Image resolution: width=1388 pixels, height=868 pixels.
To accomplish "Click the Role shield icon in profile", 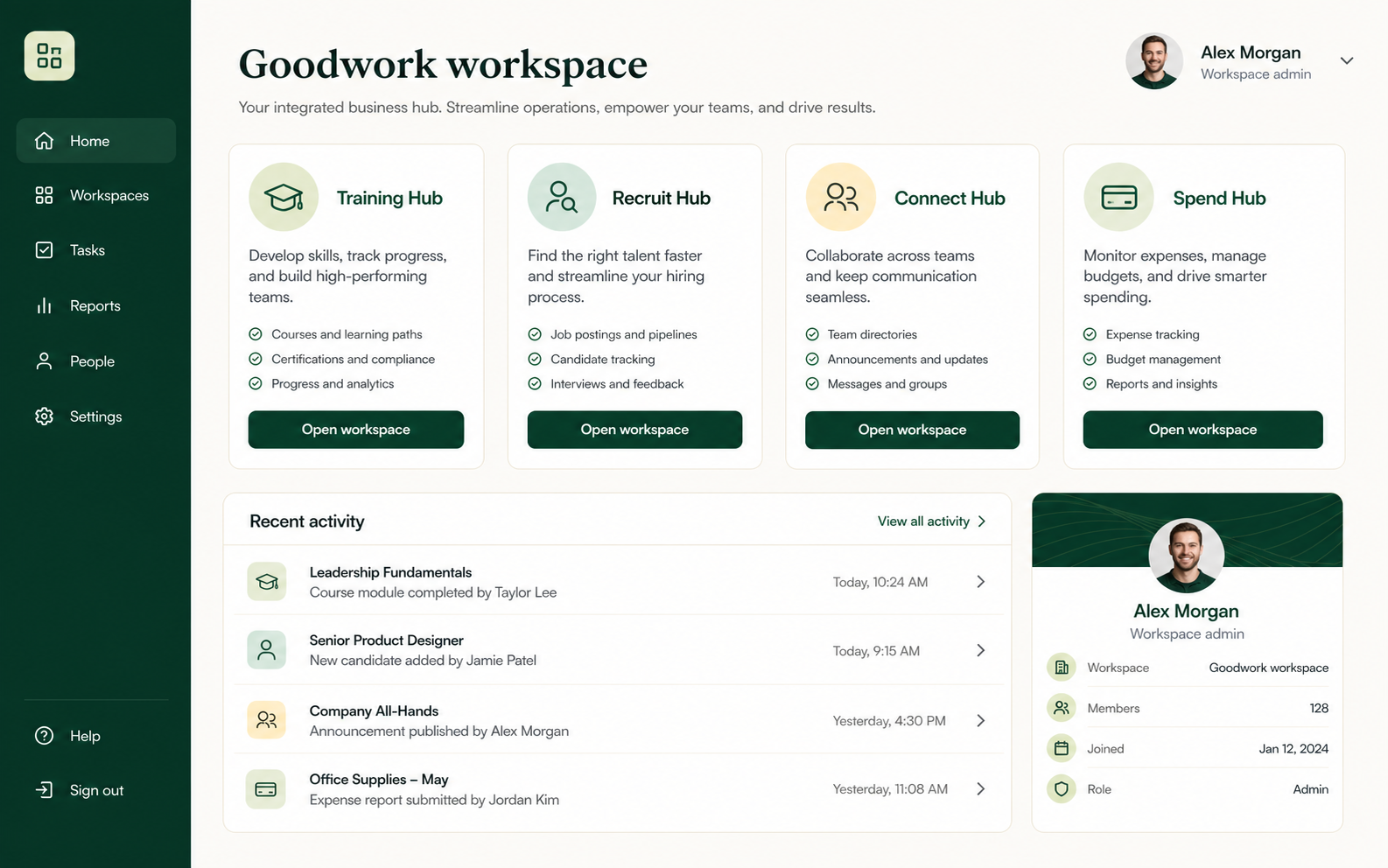I will point(1062,789).
